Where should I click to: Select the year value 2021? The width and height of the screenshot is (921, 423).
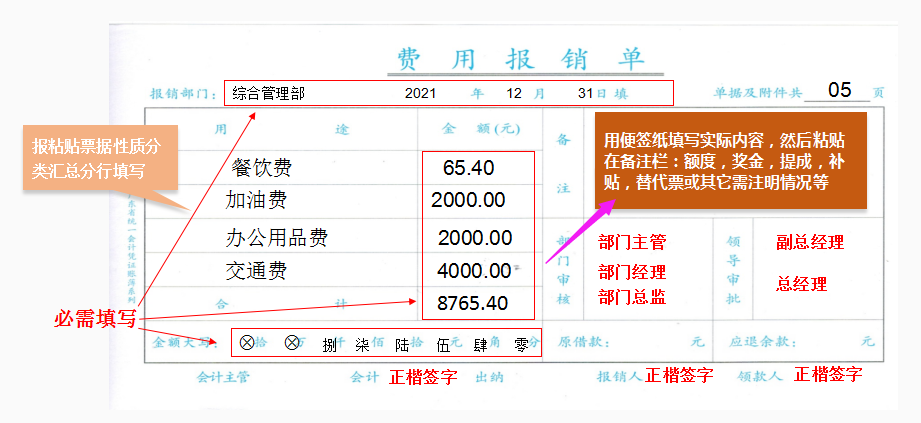point(421,93)
